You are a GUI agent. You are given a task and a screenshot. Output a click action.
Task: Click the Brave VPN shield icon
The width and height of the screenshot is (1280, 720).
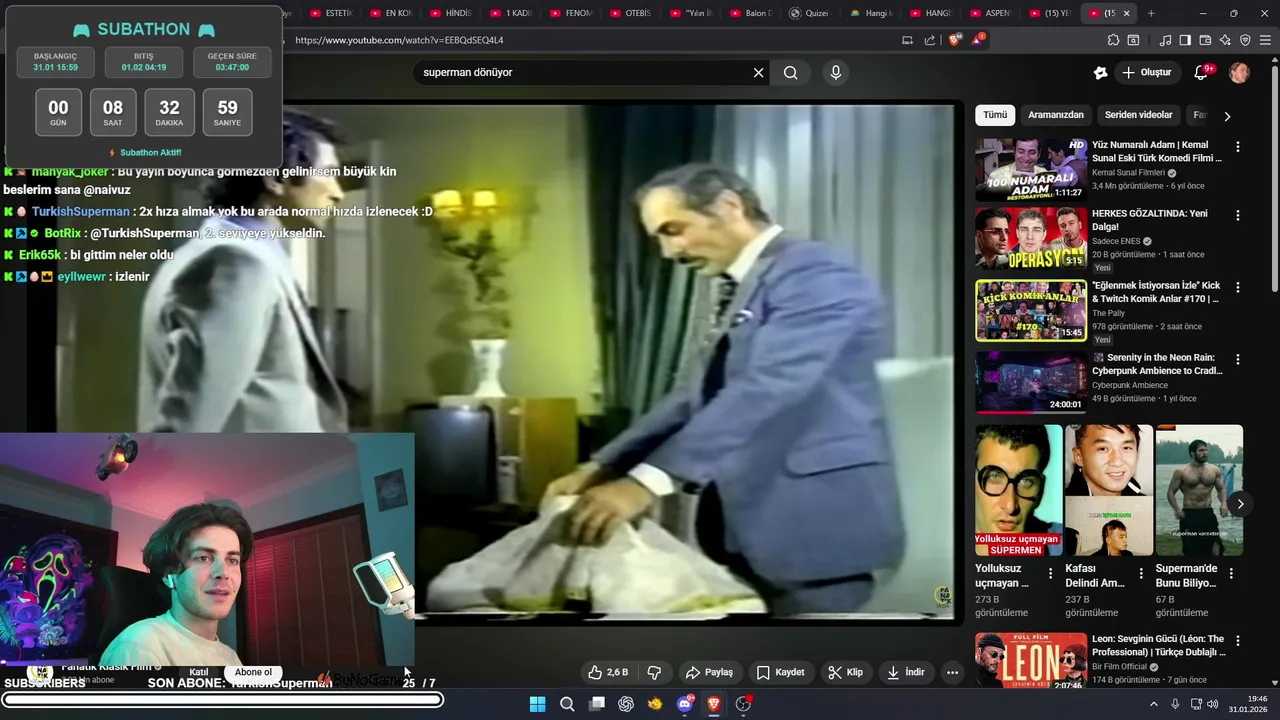coord(1245,40)
